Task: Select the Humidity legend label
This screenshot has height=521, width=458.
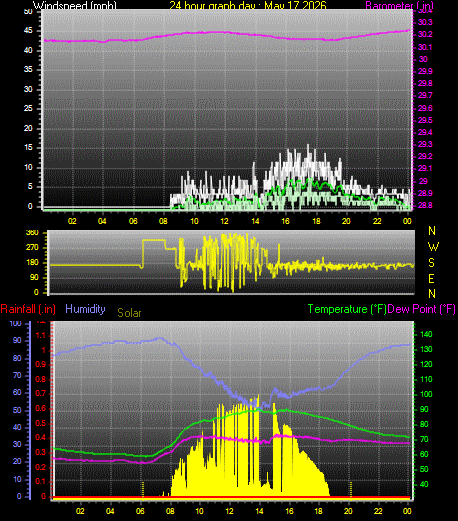Action: tap(85, 309)
